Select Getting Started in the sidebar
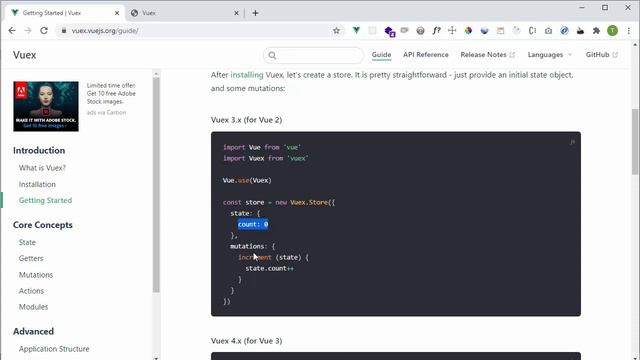 pos(45,200)
